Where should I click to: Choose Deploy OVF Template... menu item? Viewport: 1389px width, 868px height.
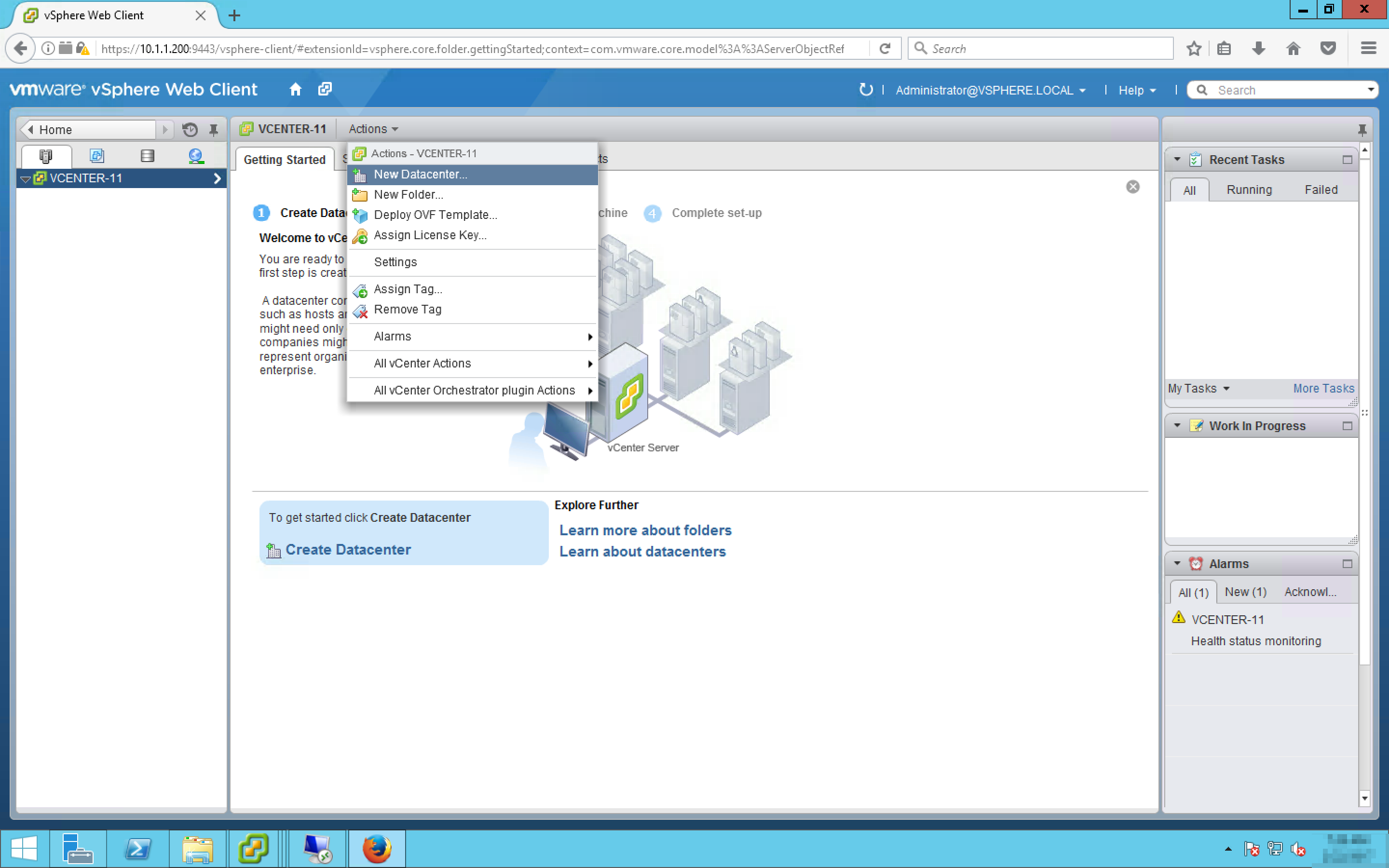(x=435, y=215)
